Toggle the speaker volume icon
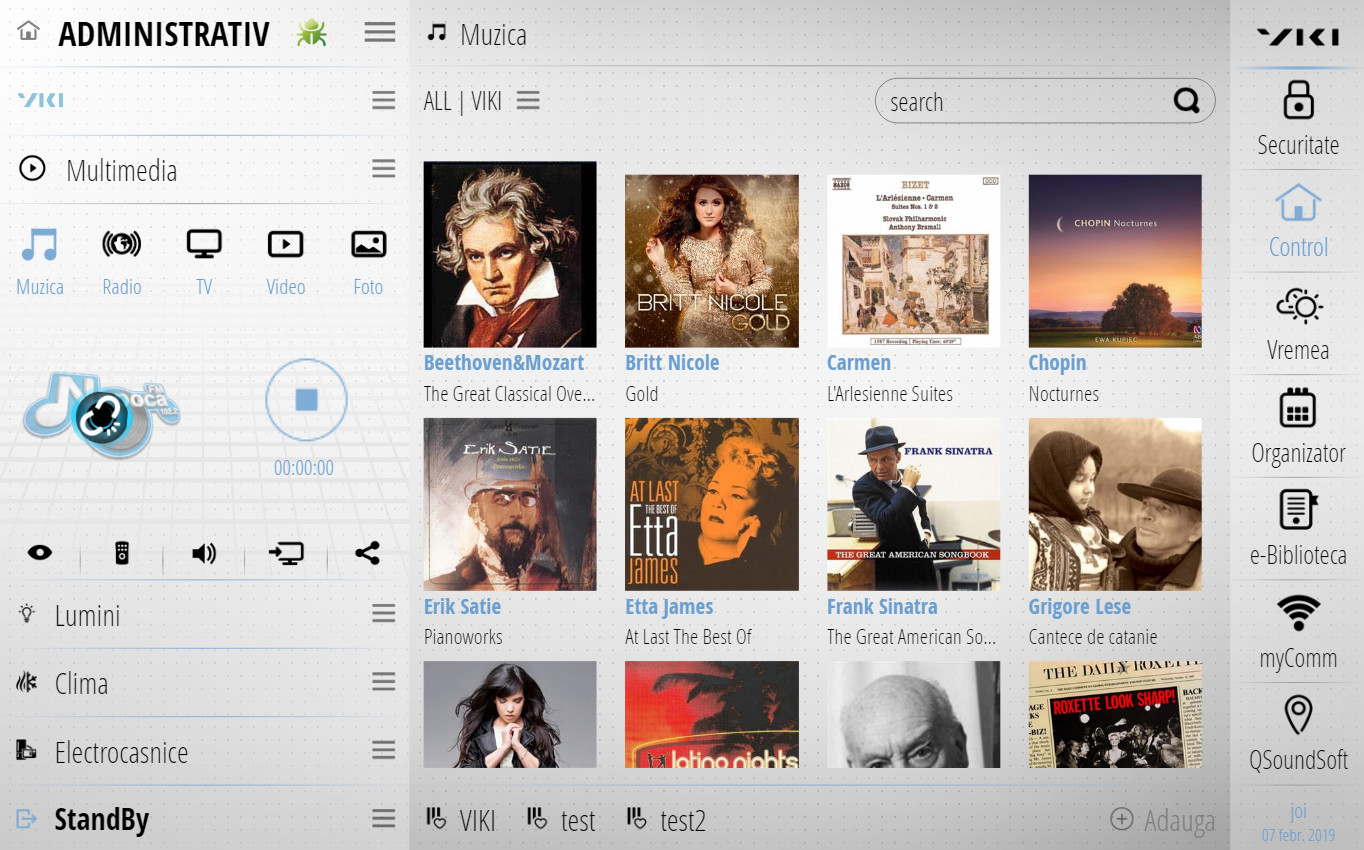This screenshot has width=1364, height=850. tap(204, 551)
